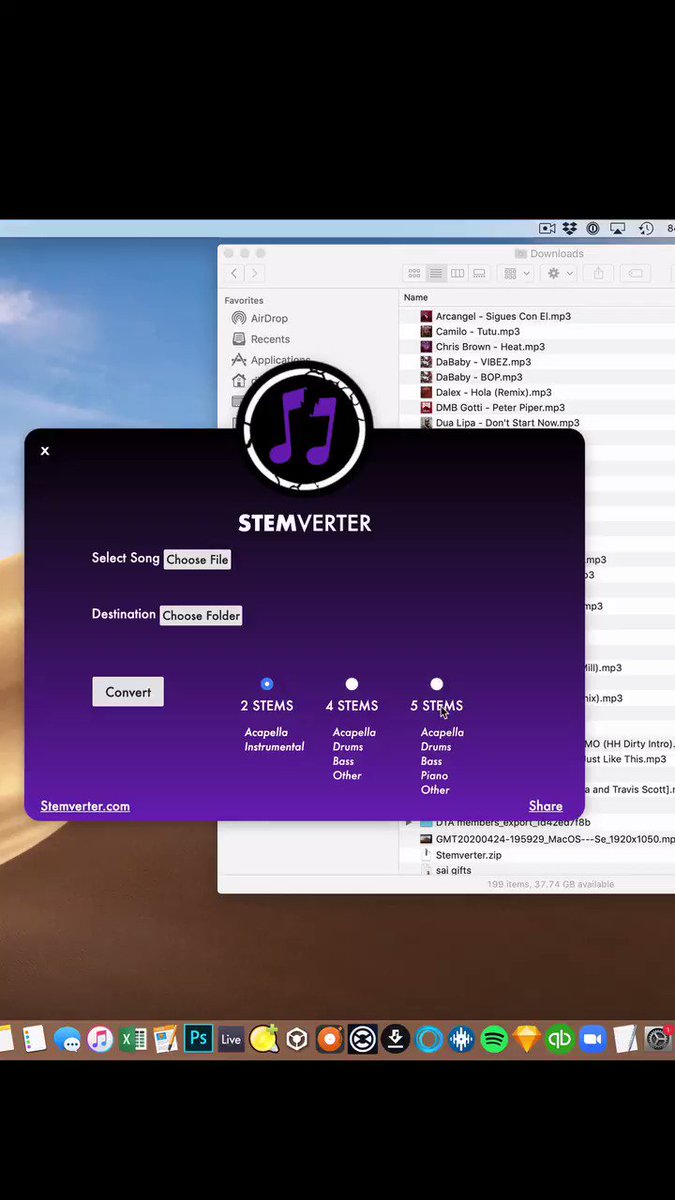Open iTunes in the Dock
This screenshot has width=675, height=1200.
point(100,1039)
